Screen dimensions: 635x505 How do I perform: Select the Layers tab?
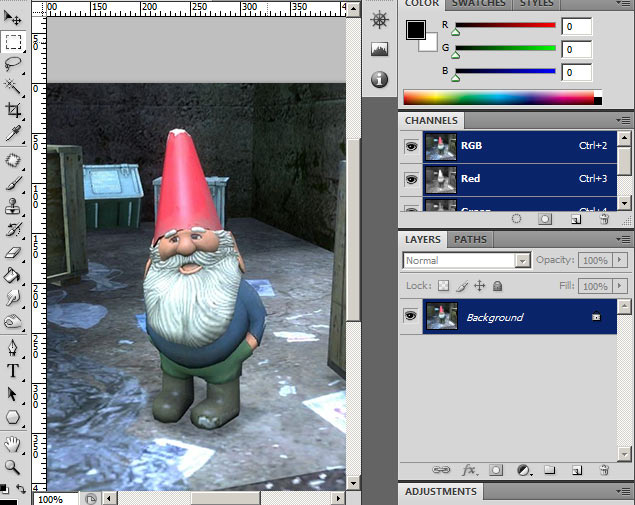[423, 239]
